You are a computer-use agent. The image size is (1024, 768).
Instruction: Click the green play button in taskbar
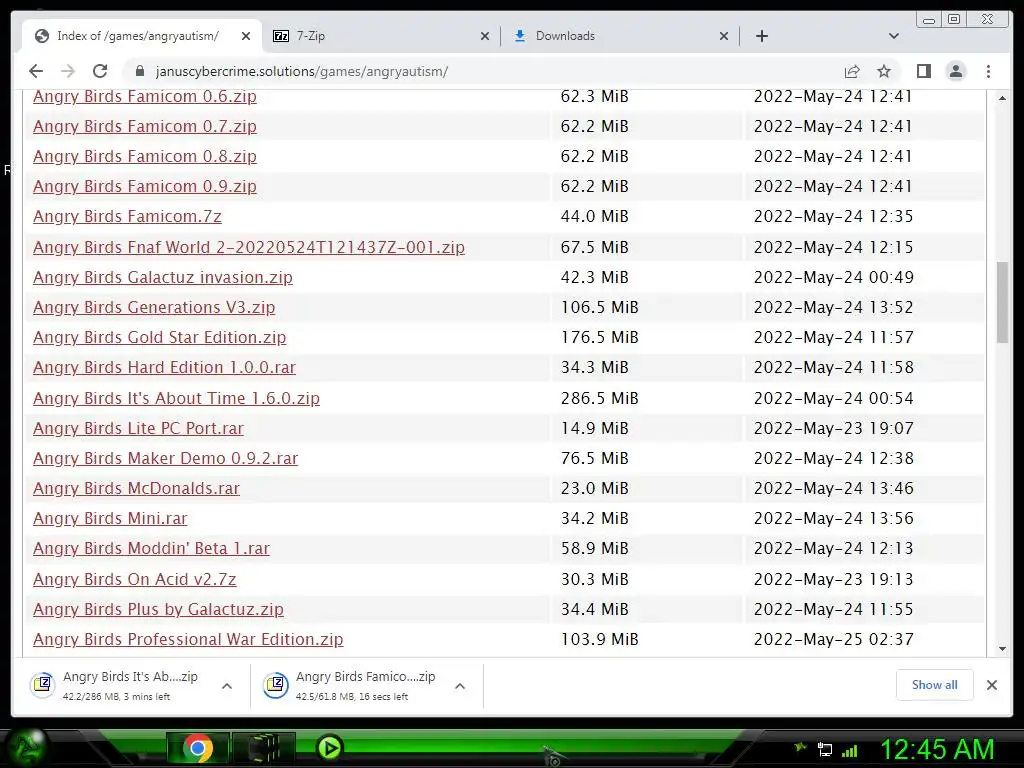[329, 748]
